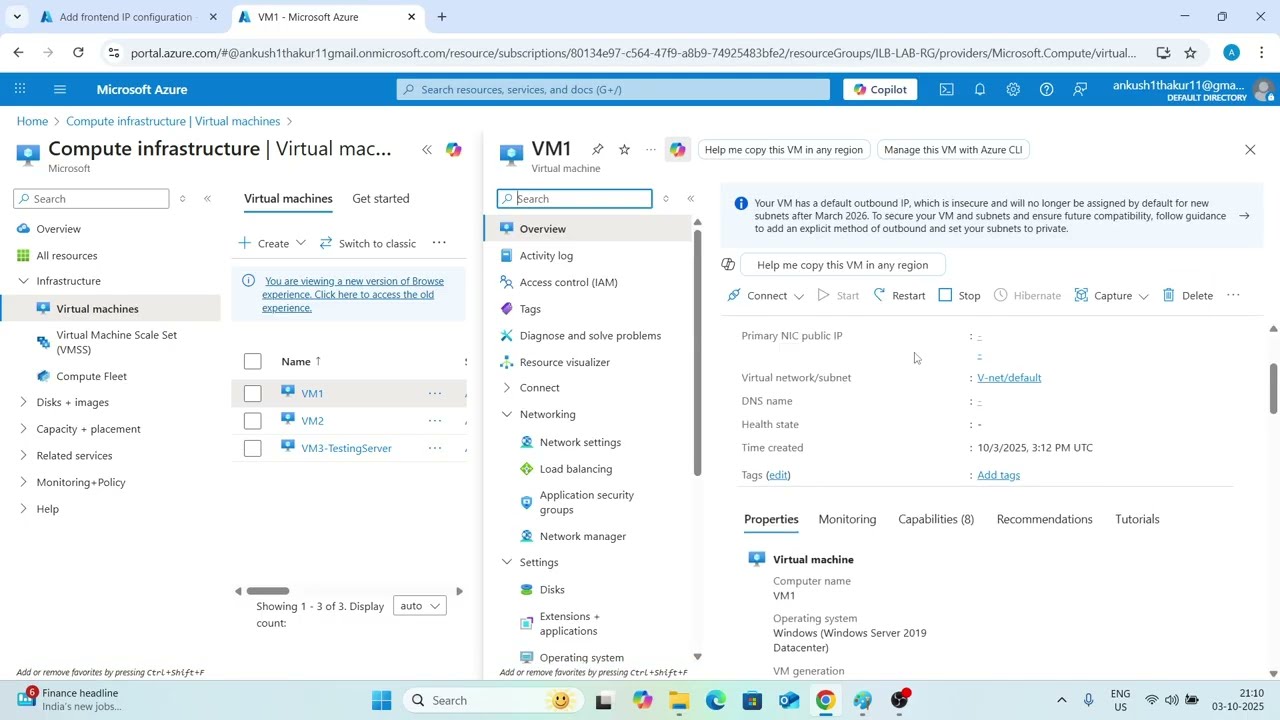
Task: Switch to classic browse experience
Action: [x=368, y=243]
